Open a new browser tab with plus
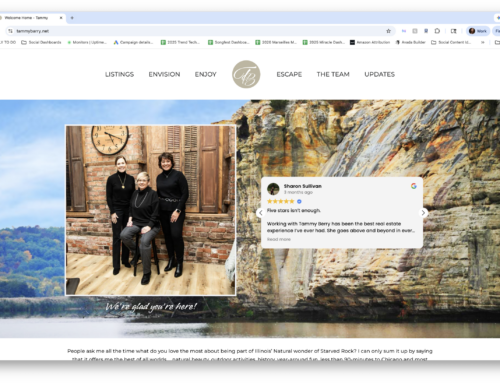Viewport: 500px width, 383px height. pos(72,18)
